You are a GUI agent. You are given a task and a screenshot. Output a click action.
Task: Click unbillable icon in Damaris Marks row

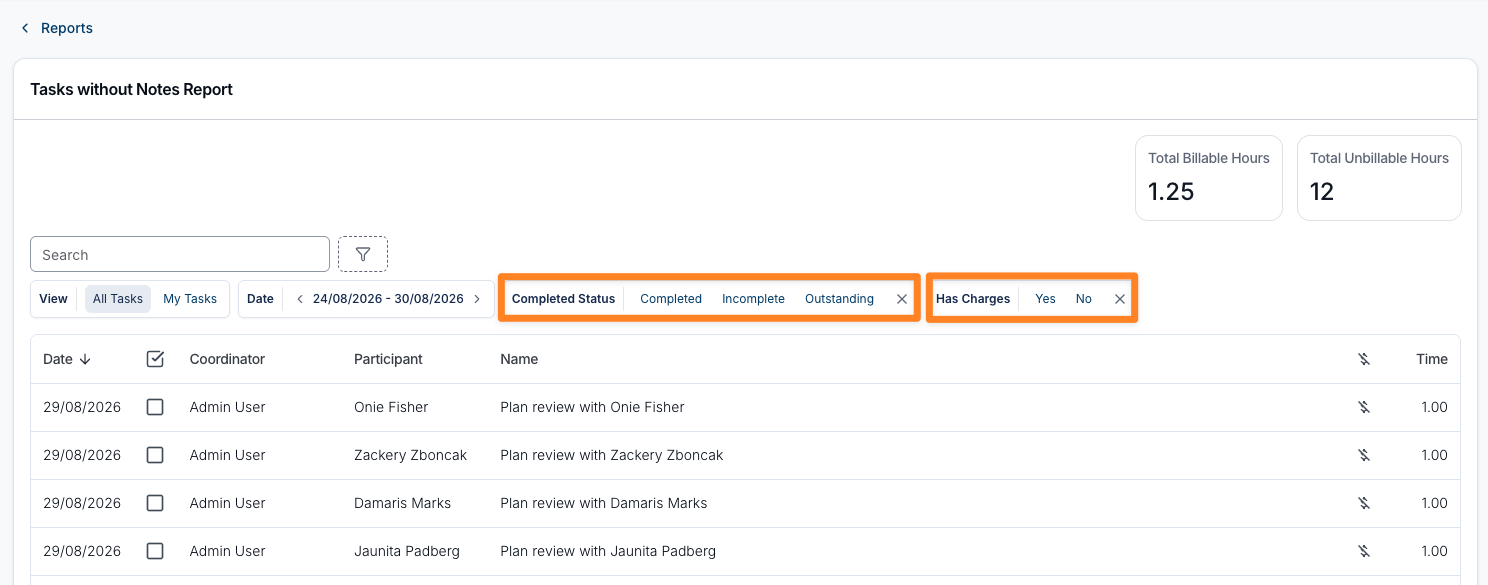tap(1364, 503)
